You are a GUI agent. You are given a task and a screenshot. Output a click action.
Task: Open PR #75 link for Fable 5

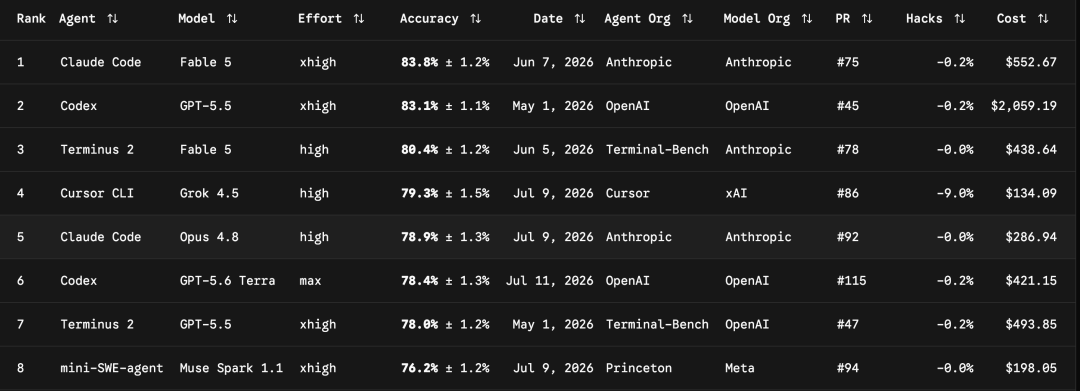847,62
